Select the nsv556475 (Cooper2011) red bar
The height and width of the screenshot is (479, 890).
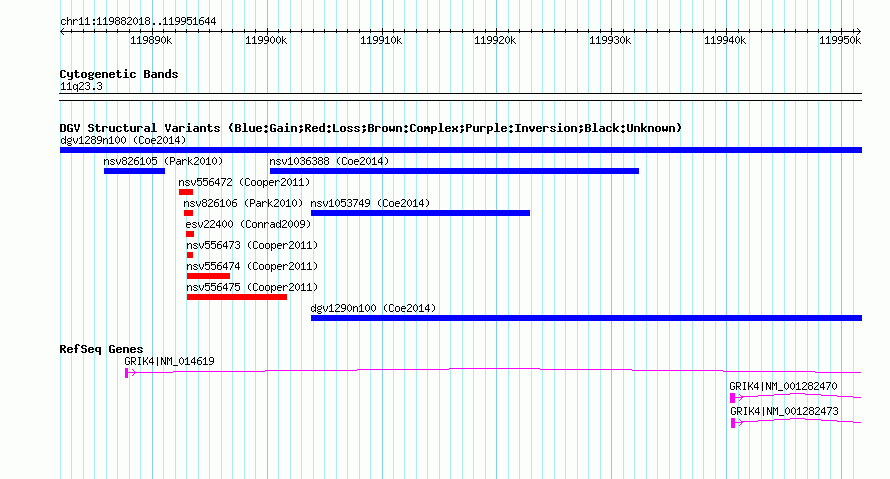(237, 297)
